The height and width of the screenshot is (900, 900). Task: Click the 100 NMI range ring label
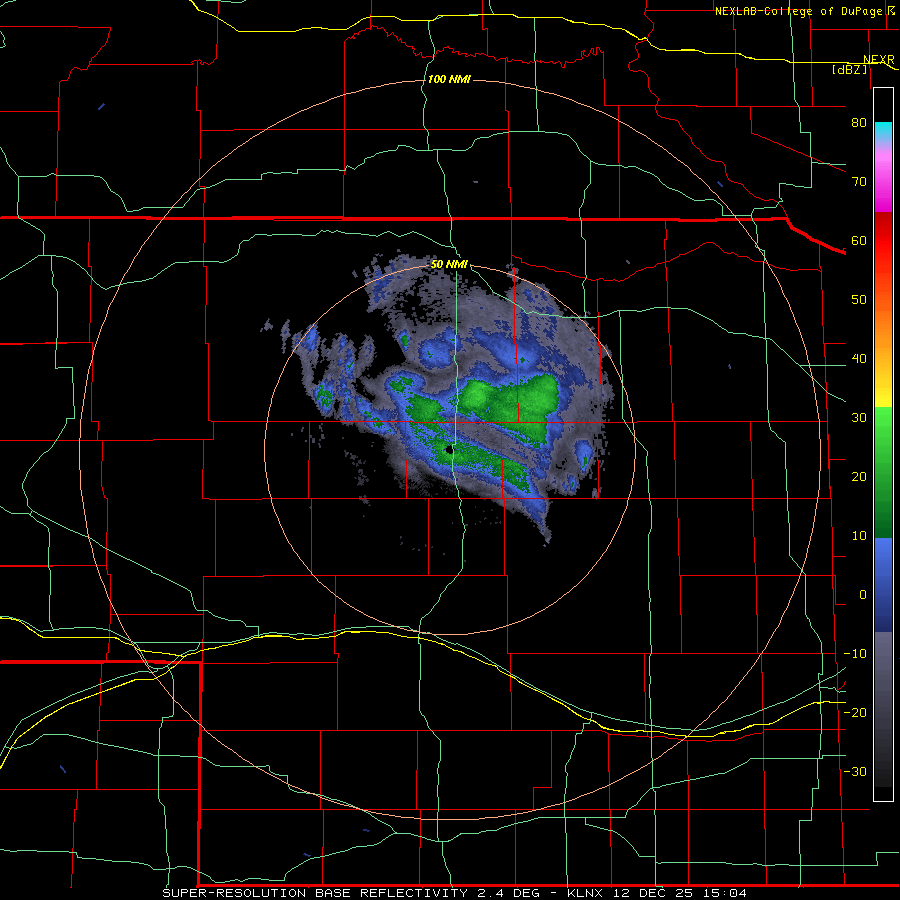[x=449, y=79]
